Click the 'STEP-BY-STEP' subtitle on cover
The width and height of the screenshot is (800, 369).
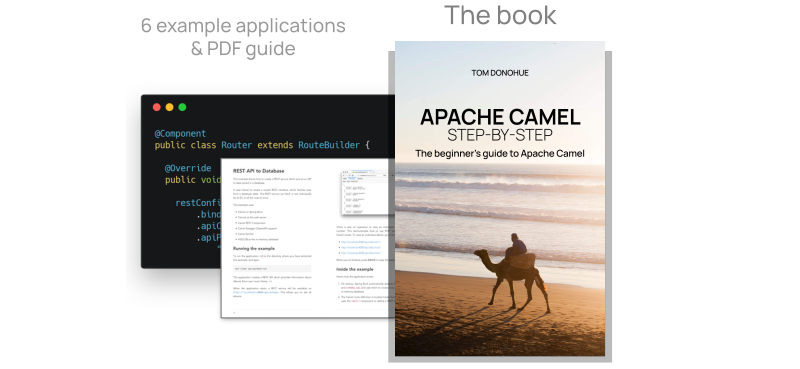coord(500,136)
